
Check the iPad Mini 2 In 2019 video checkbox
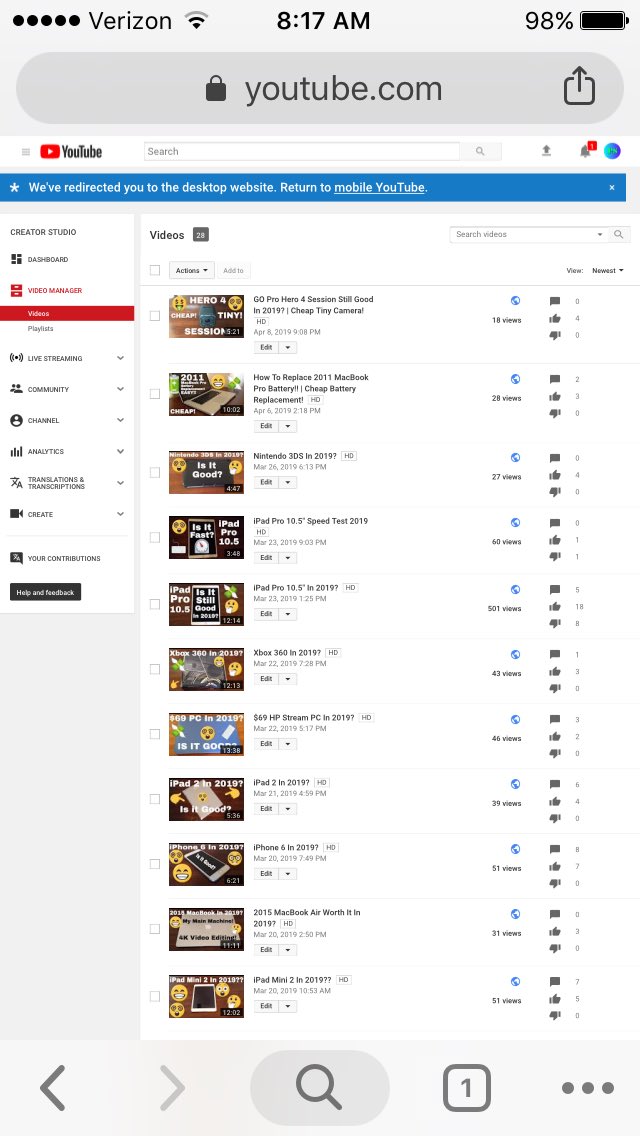pos(154,996)
